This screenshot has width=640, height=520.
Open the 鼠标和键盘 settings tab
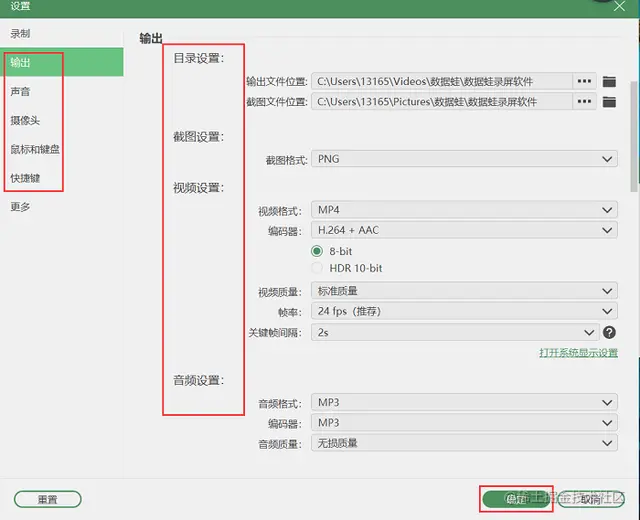(x=62, y=149)
